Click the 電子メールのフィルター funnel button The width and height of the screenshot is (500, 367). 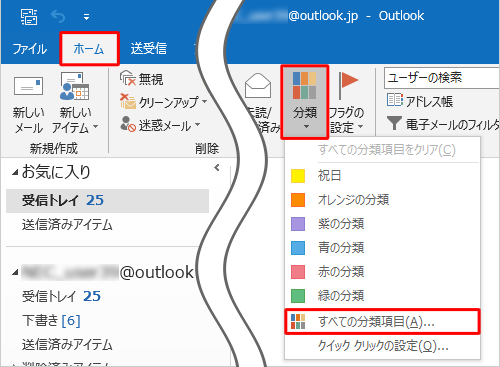443,124
